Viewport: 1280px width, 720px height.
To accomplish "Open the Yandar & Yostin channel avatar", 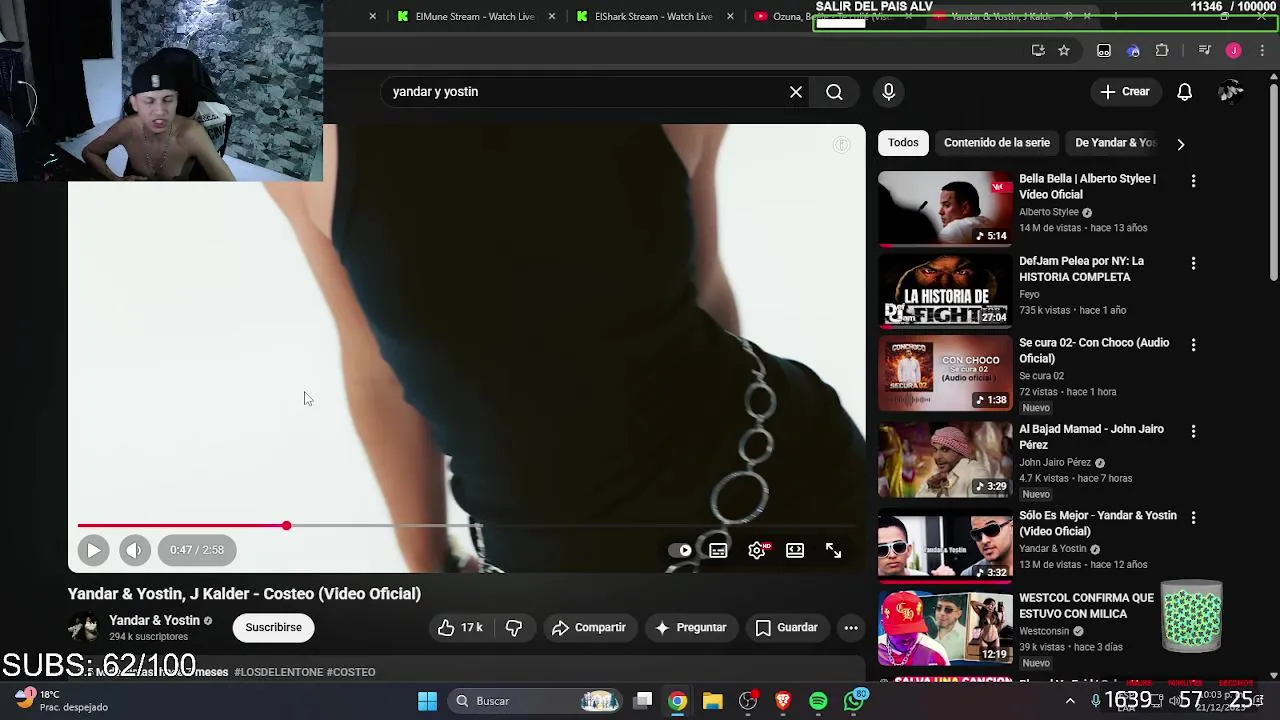I will pos(83,628).
